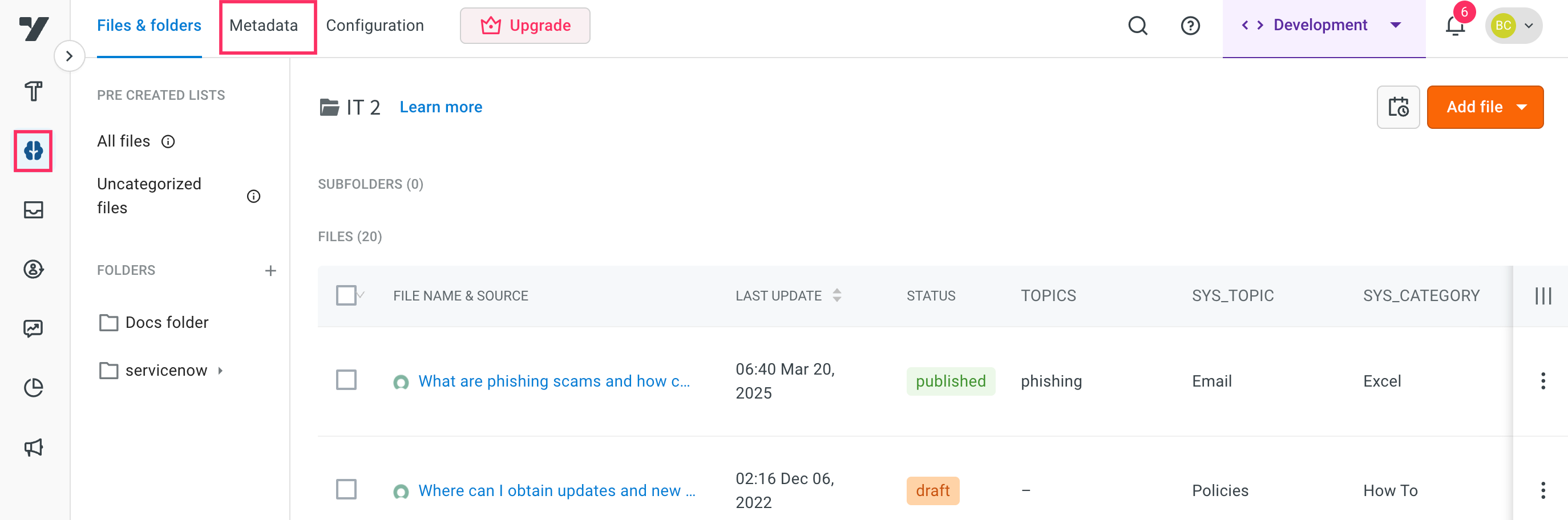Open column settings icon in table header

coord(1542,296)
